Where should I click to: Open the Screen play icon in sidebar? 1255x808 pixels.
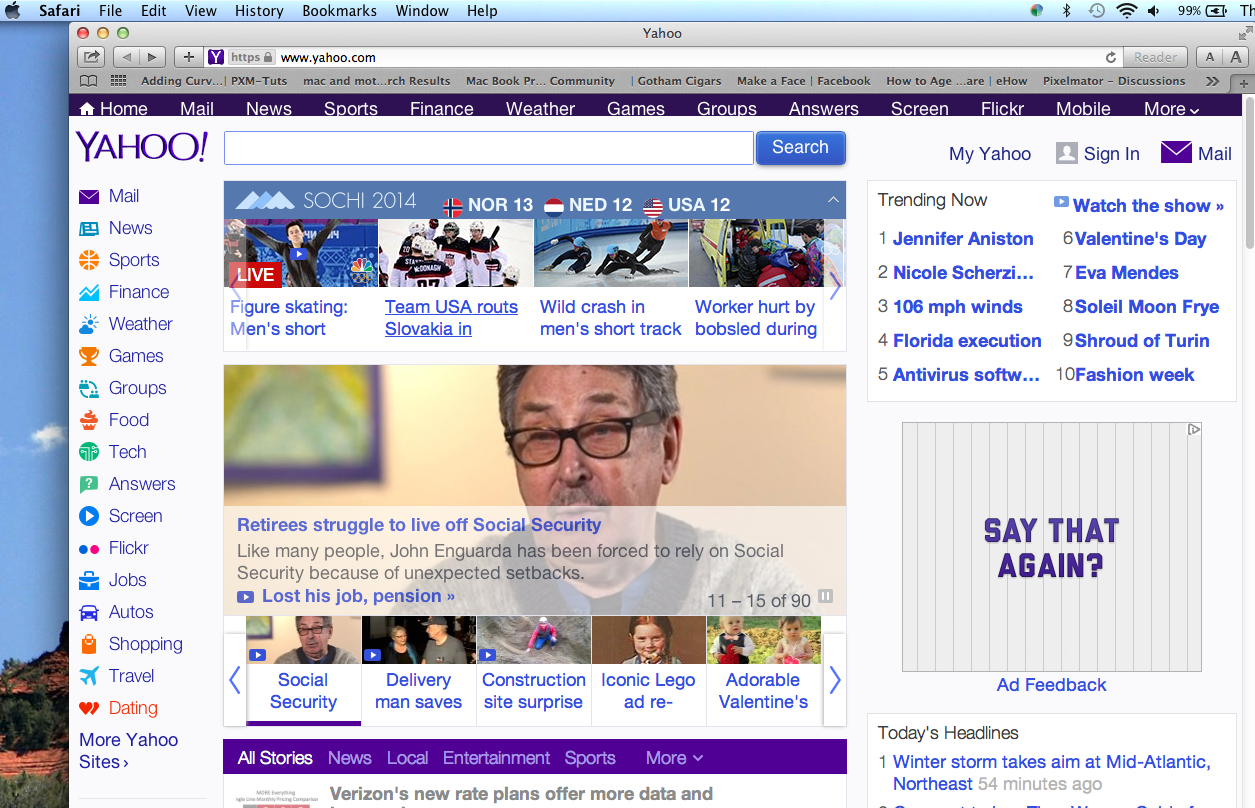(x=89, y=516)
